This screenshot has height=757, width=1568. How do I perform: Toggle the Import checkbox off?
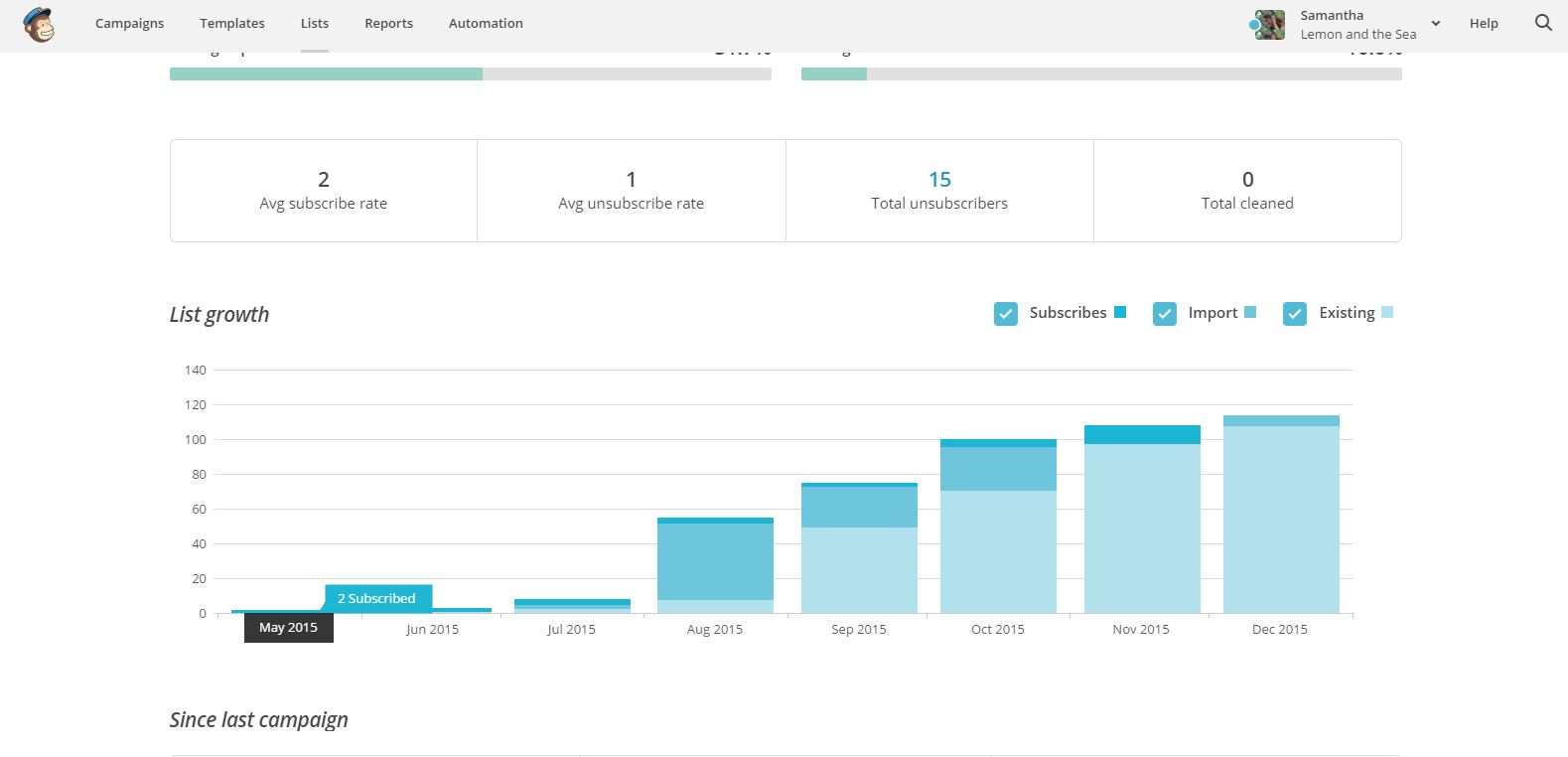coord(1165,314)
